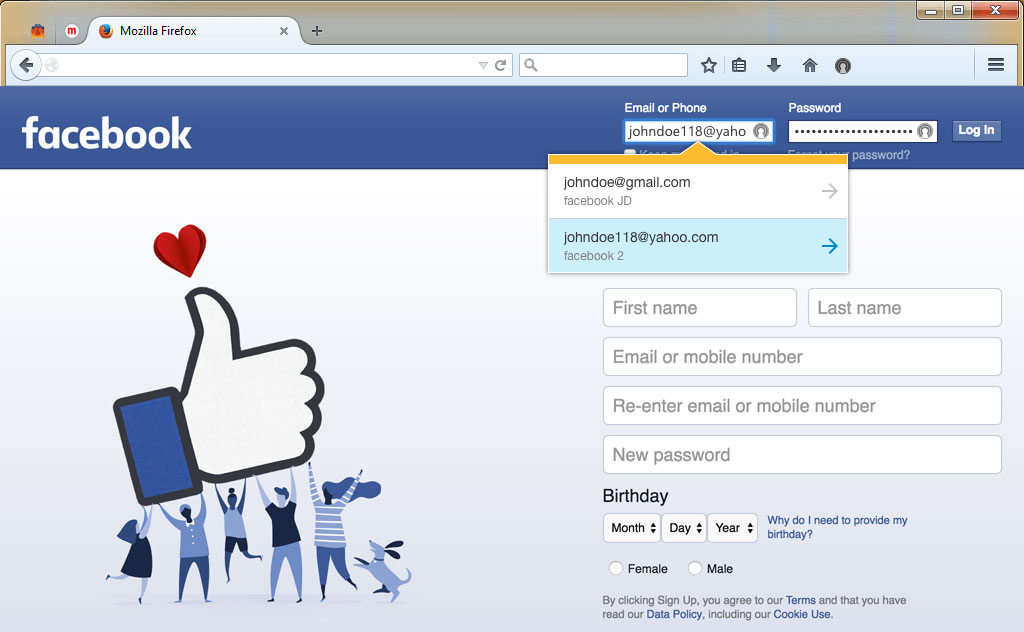
Task: Reload the page with the refresh icon
Action: (500, 65)
